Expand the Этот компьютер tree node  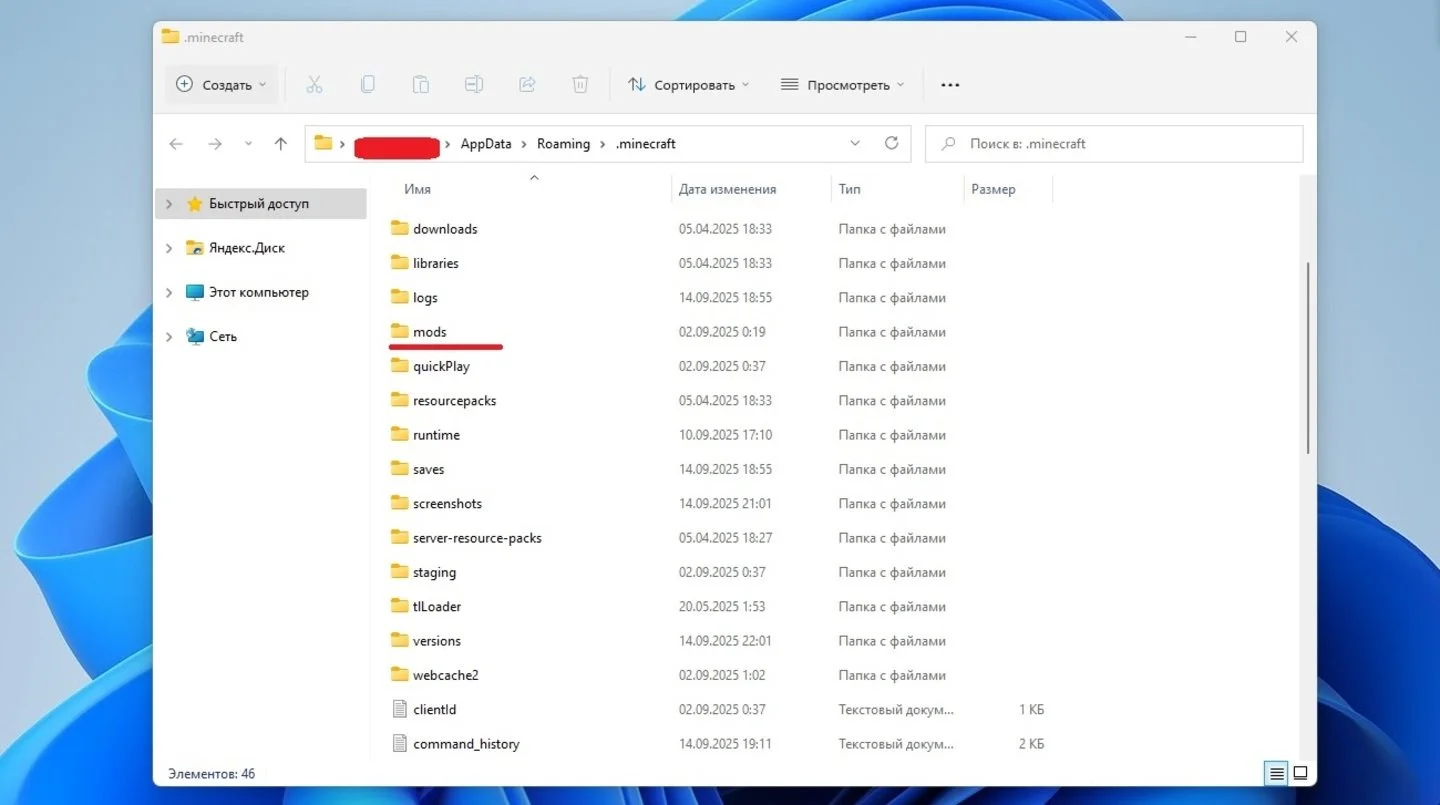pyautogui.click(x=169, y=293)
